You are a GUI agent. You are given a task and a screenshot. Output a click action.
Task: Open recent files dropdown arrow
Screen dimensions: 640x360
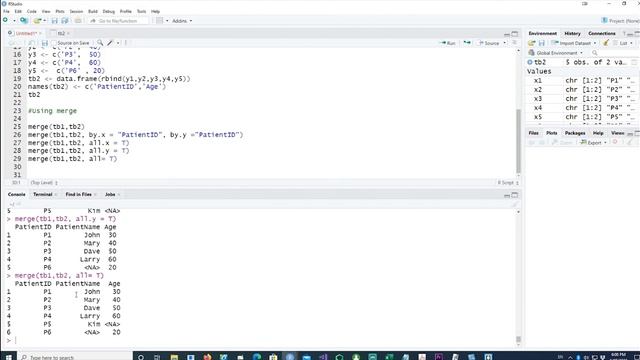click(44, 21)
